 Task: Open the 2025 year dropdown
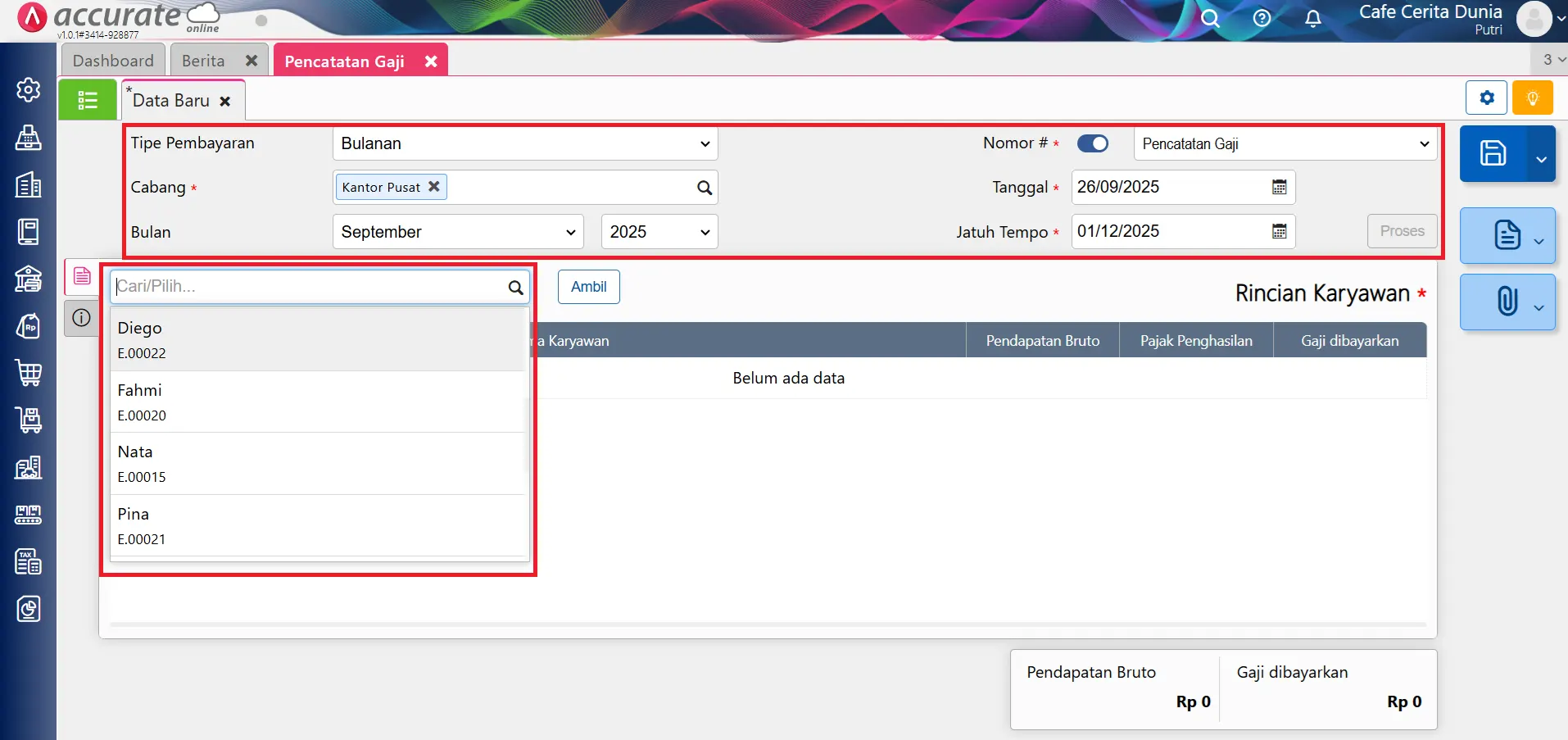coord(659,232)
